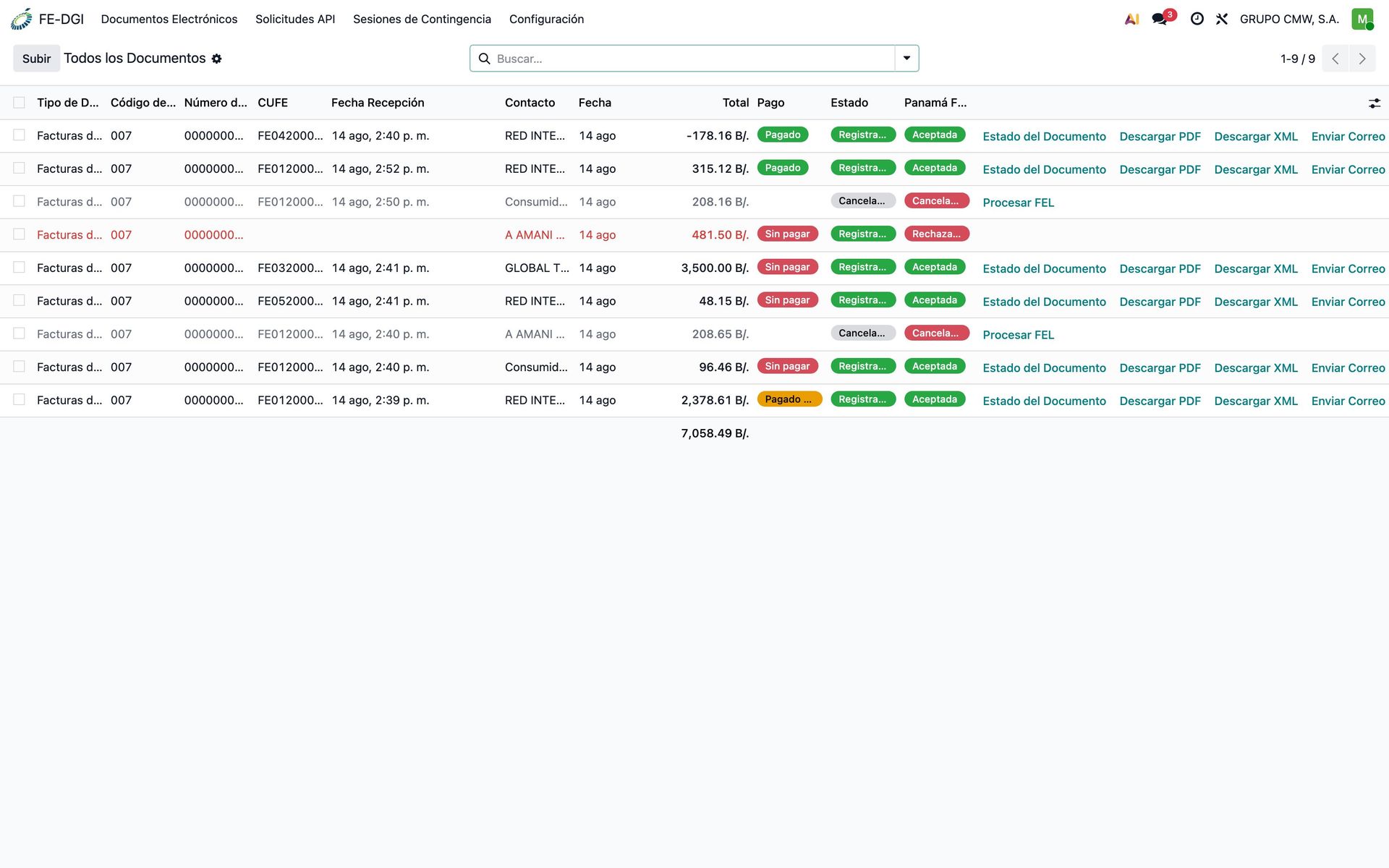Click the FE042000... CUFE cell
Screen dimensions: 1389x868
point(290,136)
